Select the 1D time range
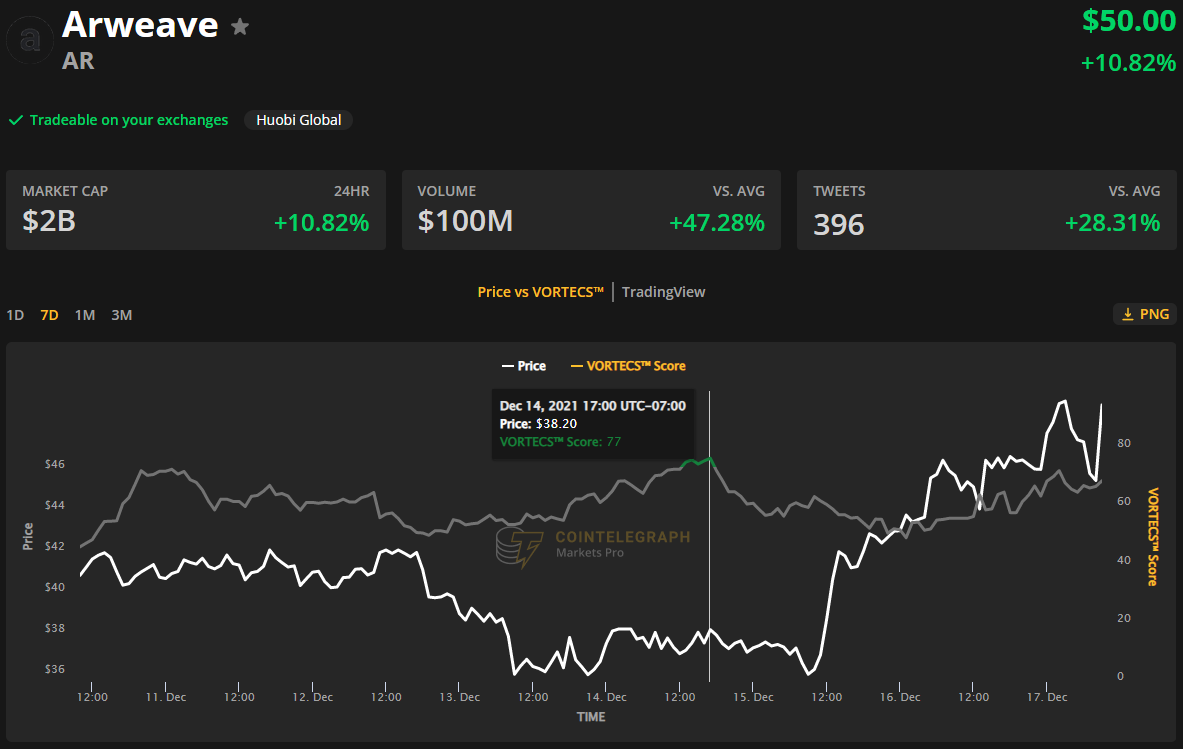The width and height of the screenshot is (1183, 749). pyautogui.click(x=15, y=314)
